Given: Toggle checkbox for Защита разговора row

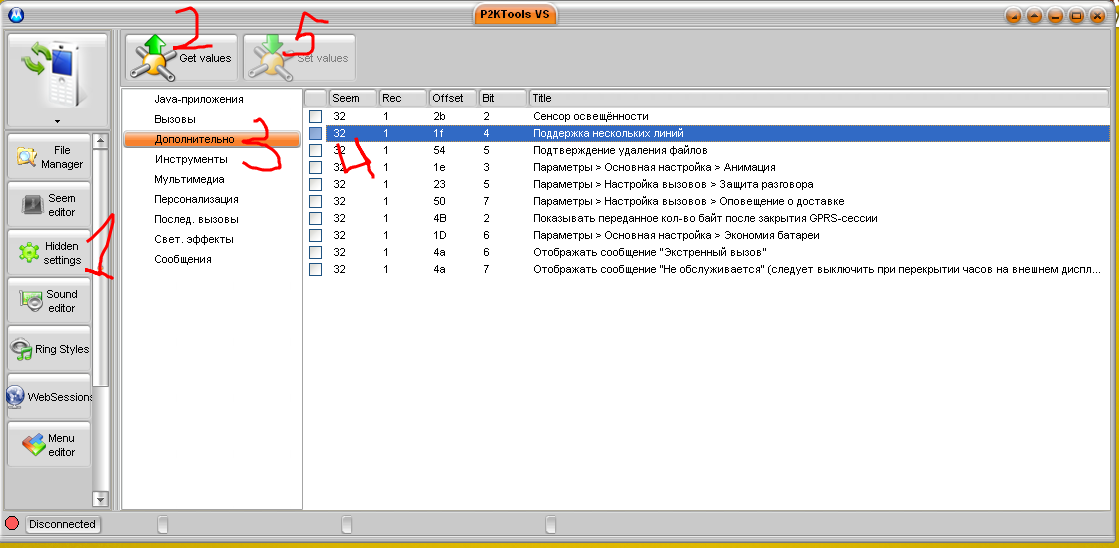Looking at the screenshot, I should 315,184.
